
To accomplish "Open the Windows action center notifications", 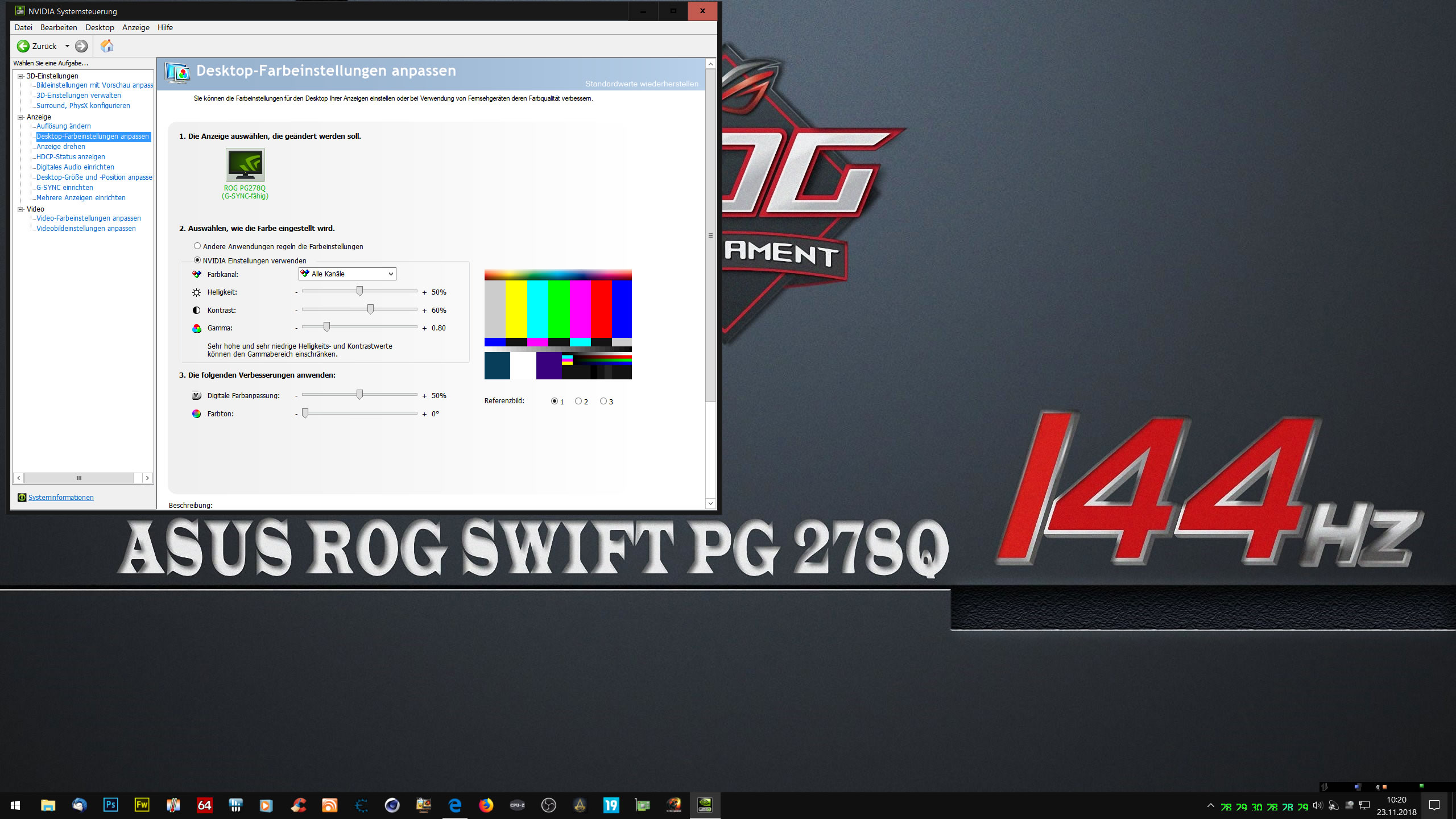I will 1434,805.
